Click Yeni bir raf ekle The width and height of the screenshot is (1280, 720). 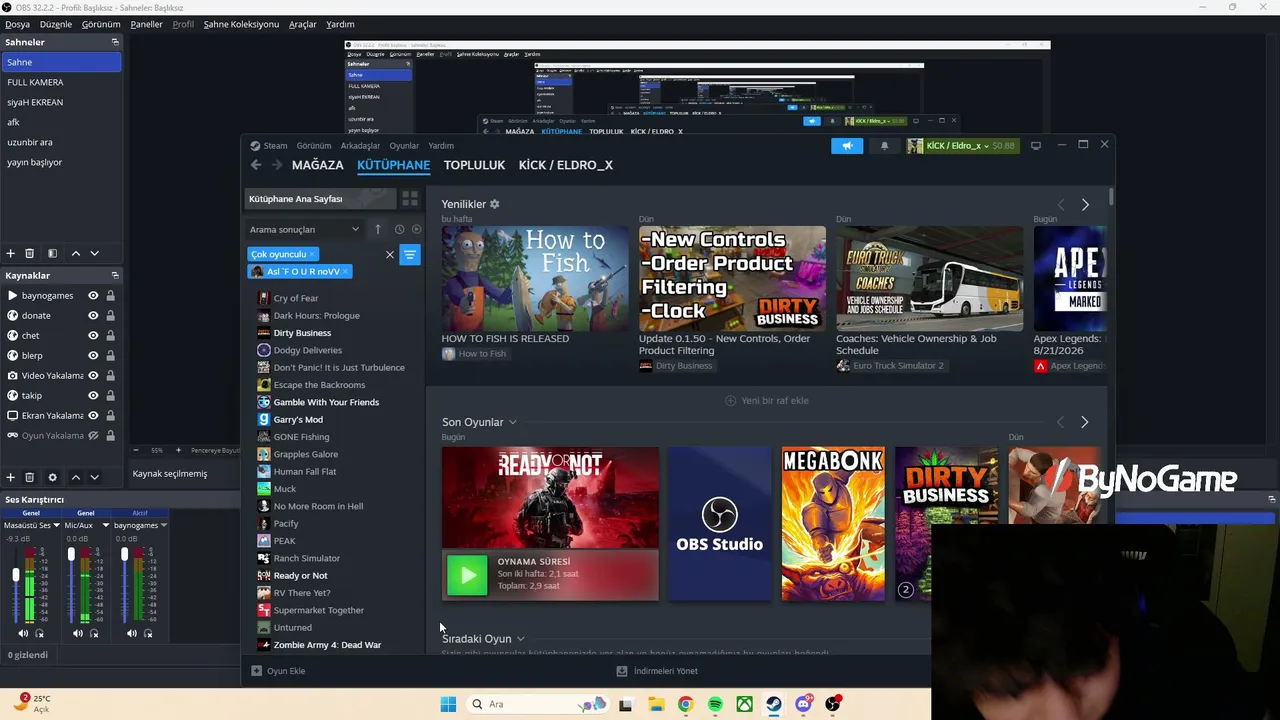(766, 400)
